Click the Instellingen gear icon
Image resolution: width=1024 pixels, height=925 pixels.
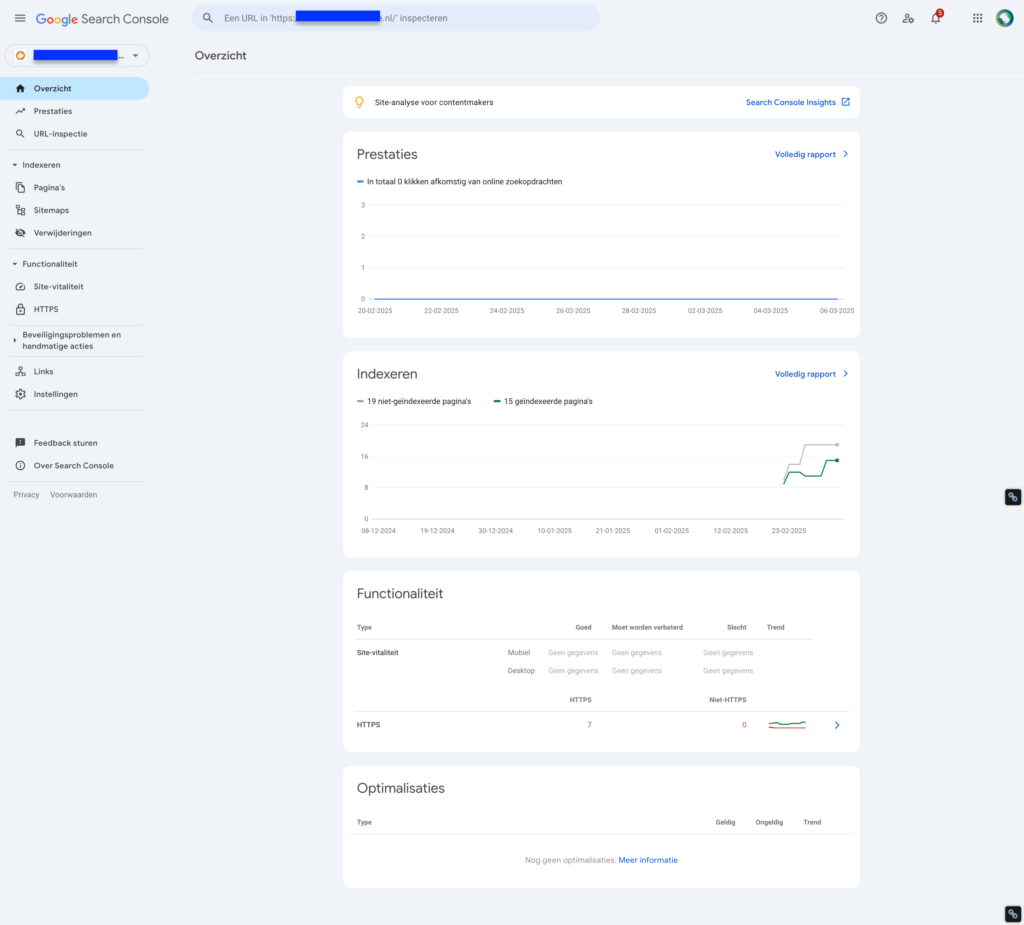(x=20, y=394)
